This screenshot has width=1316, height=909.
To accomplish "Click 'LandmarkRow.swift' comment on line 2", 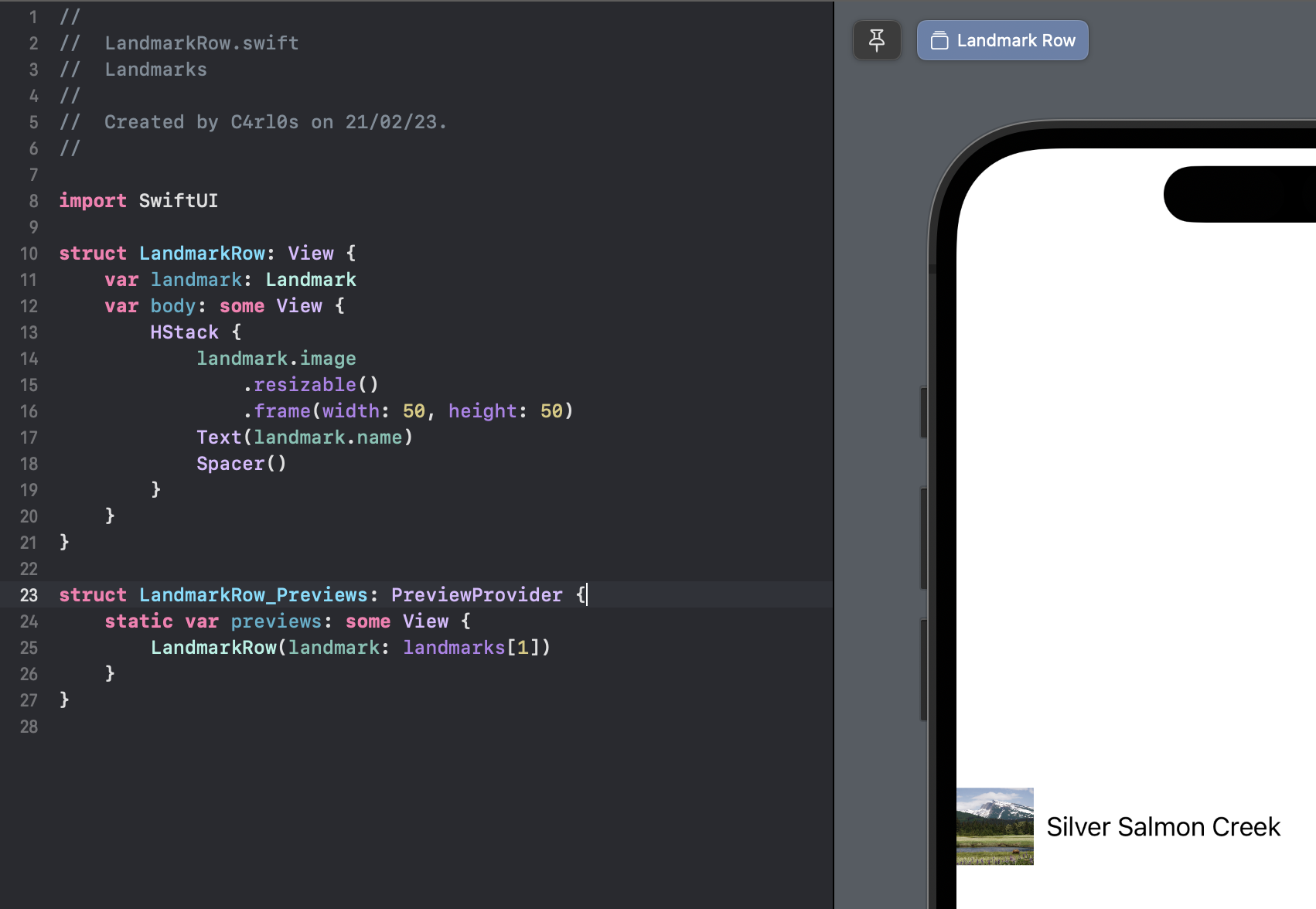I will point(202,43).
